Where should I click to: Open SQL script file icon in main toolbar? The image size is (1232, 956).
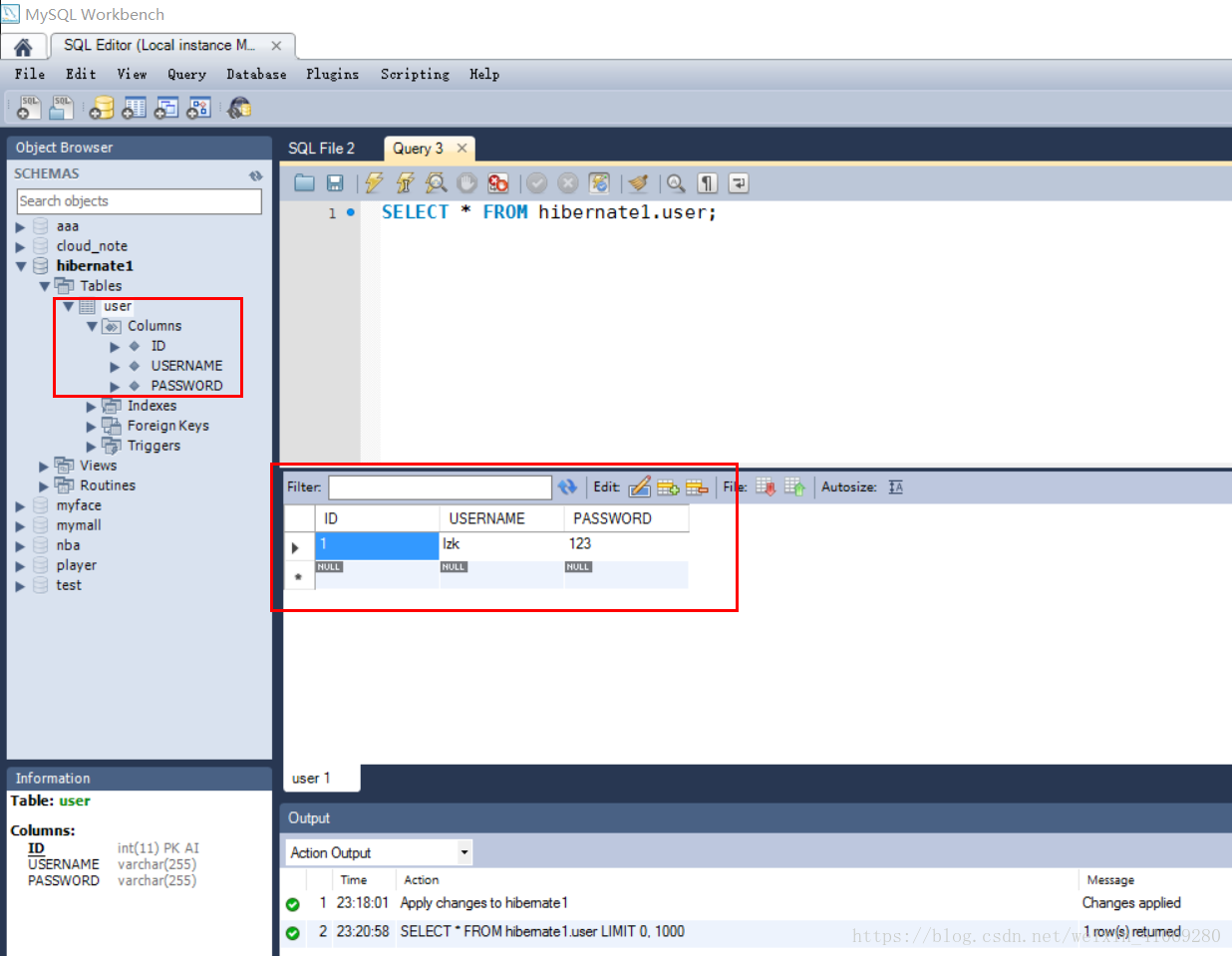click(x=62, y=107)
